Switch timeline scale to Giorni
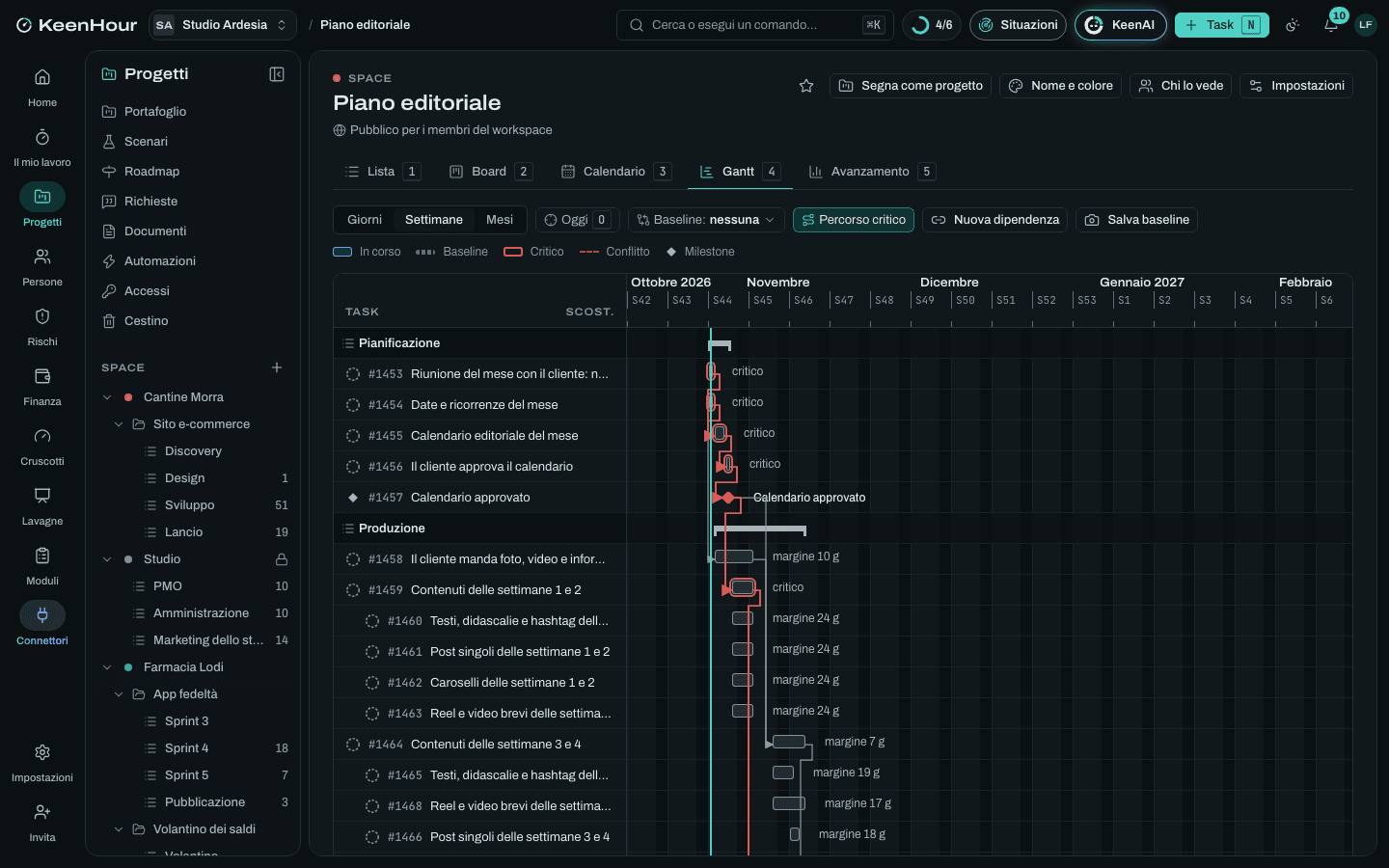Viewport: 1389px width, 868px height. pos(365,220)
